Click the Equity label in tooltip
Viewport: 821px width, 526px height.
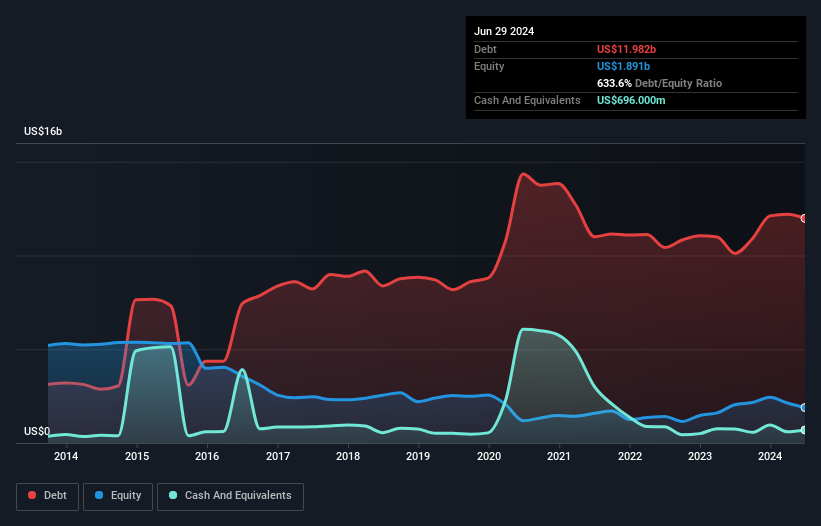[x=489, y=66]
